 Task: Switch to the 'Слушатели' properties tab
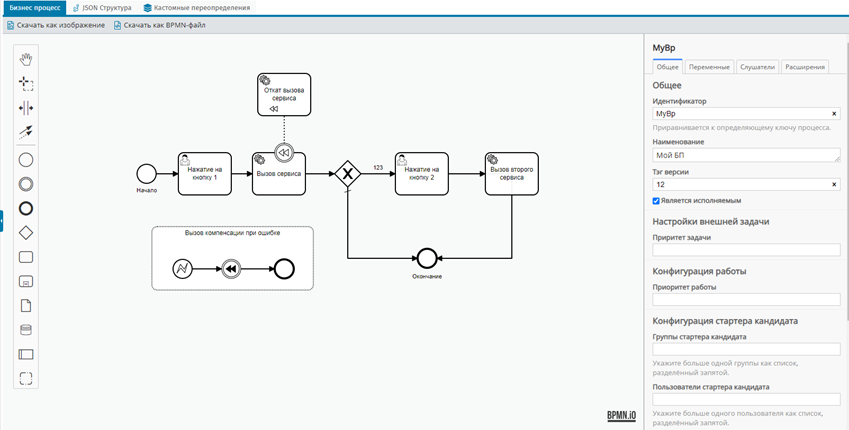pos(758,67)
